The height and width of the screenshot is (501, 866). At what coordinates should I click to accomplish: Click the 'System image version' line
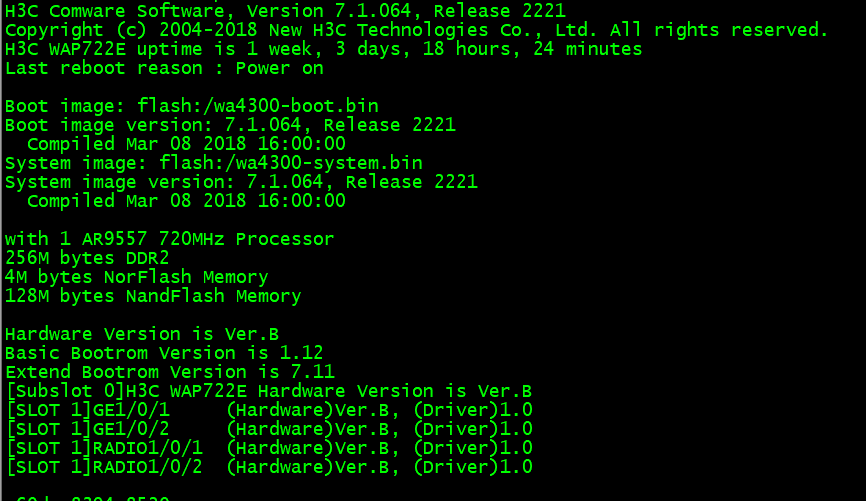(x=241, y=182)
